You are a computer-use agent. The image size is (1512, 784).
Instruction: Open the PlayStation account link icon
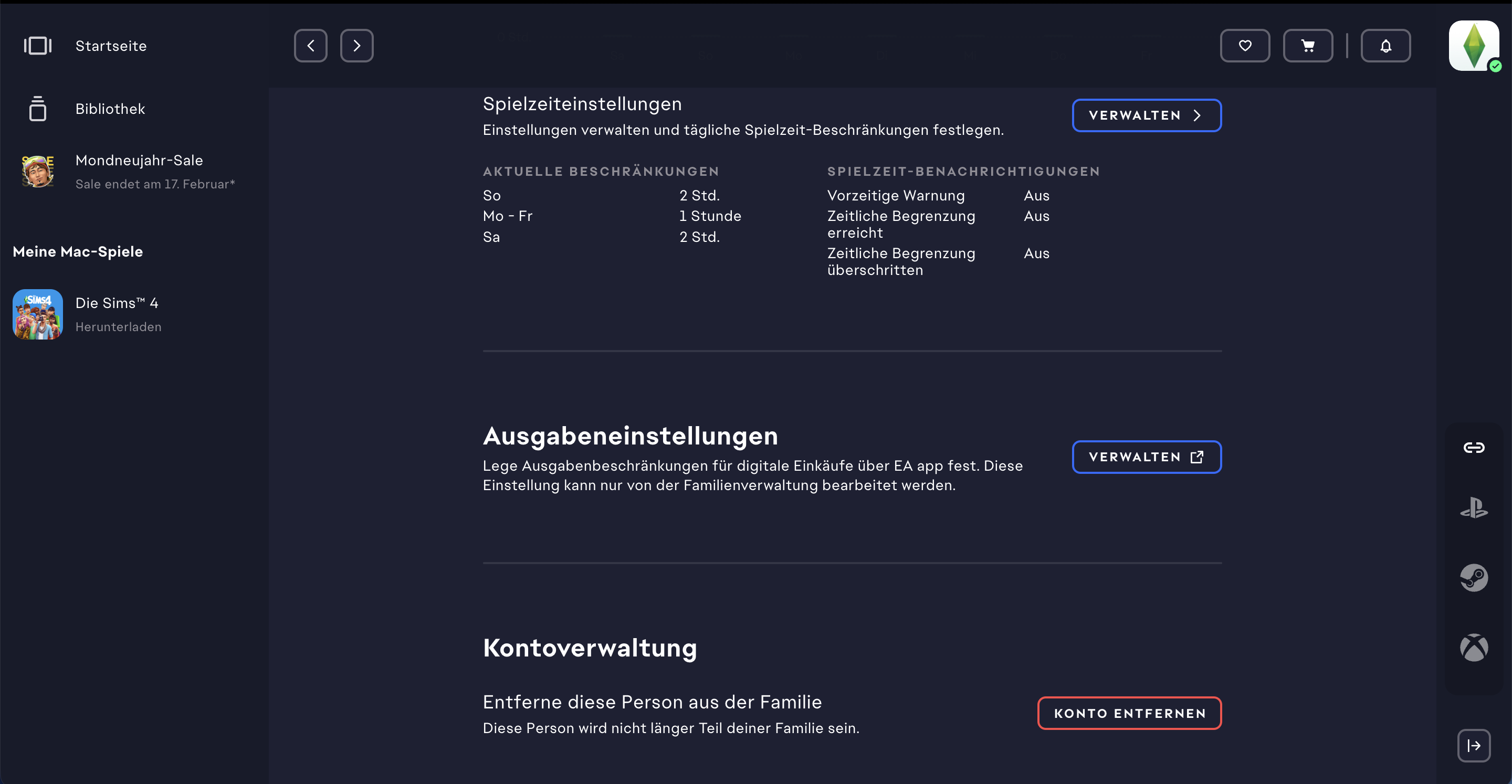click(x=1473, y=508)
